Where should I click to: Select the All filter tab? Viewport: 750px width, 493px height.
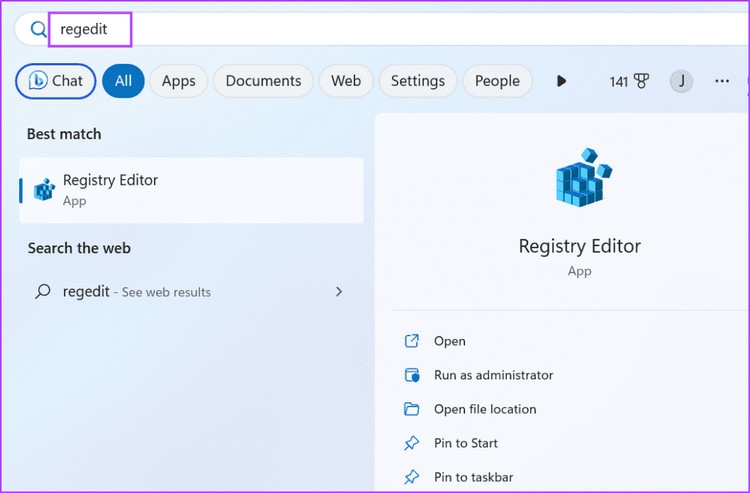click(123, 81)
